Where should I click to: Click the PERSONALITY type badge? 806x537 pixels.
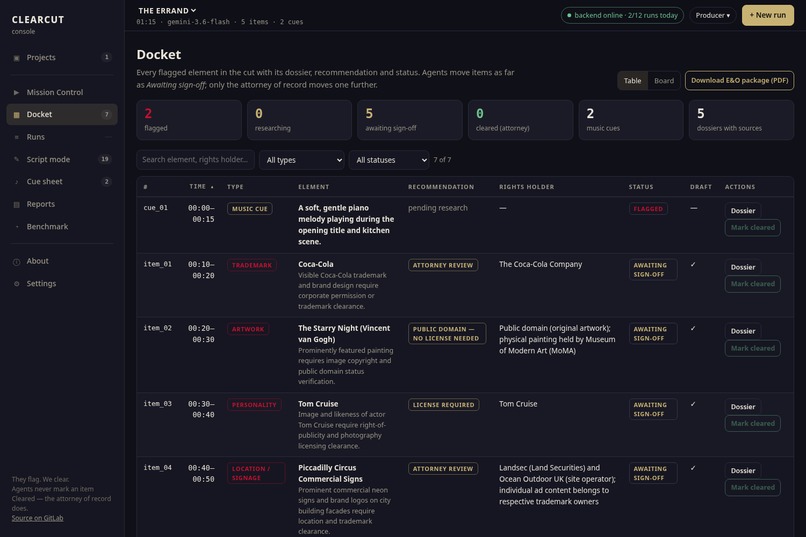254,405
